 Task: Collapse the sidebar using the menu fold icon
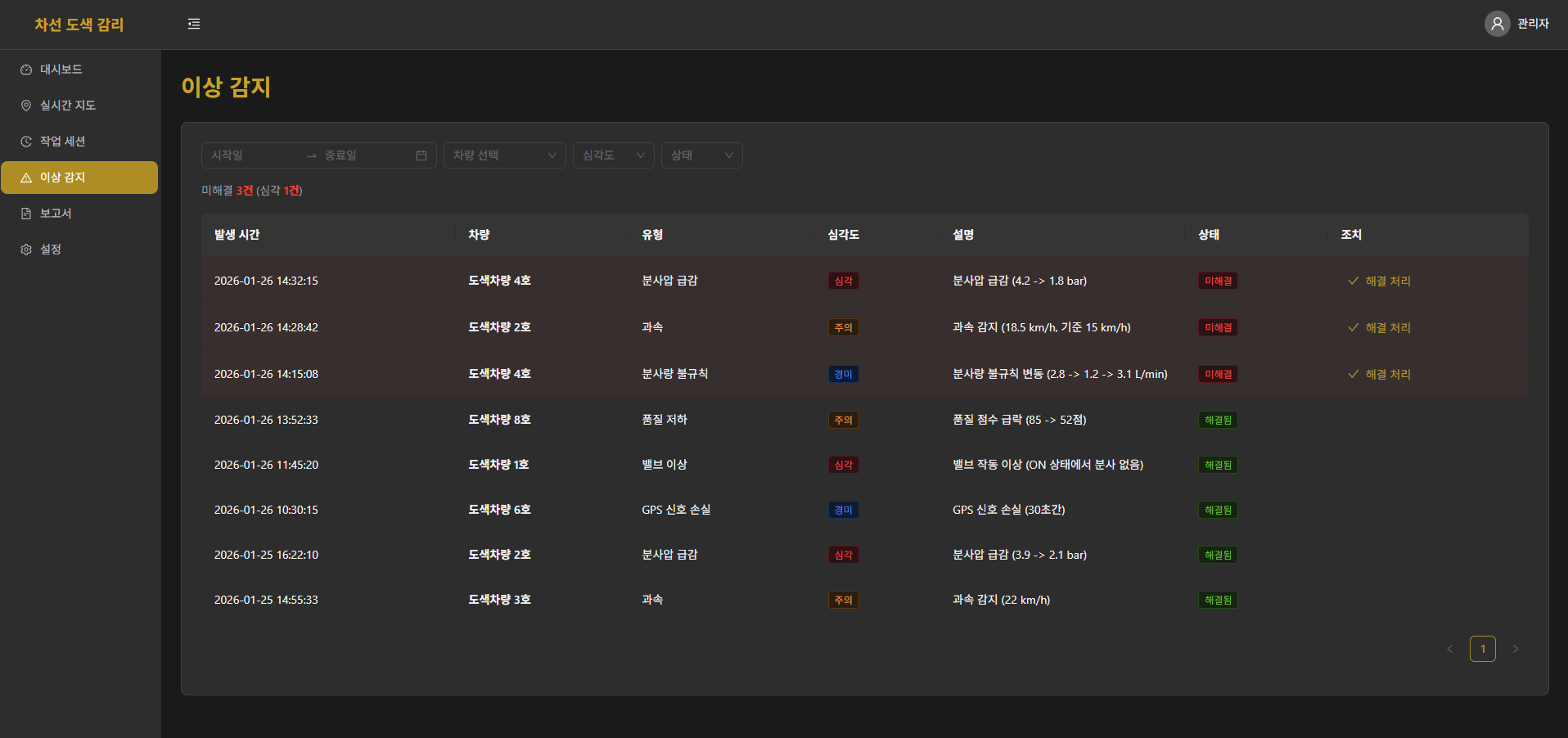pos(194,25)
